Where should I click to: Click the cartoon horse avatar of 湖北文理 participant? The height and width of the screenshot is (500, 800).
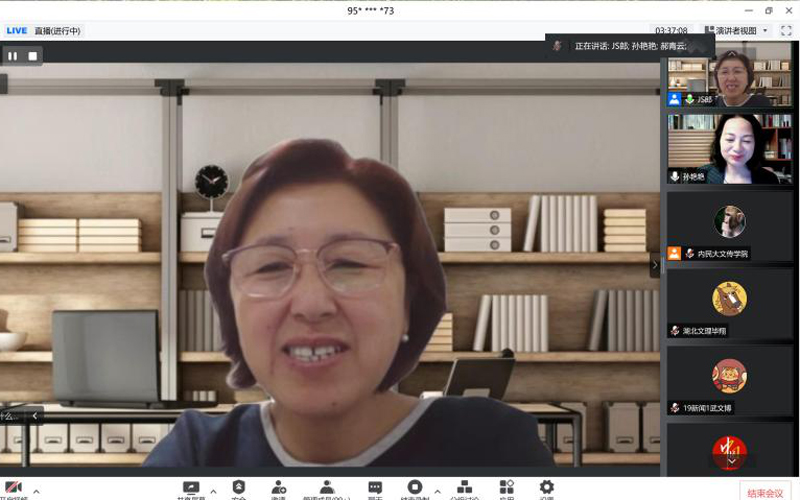click(729, 298)
